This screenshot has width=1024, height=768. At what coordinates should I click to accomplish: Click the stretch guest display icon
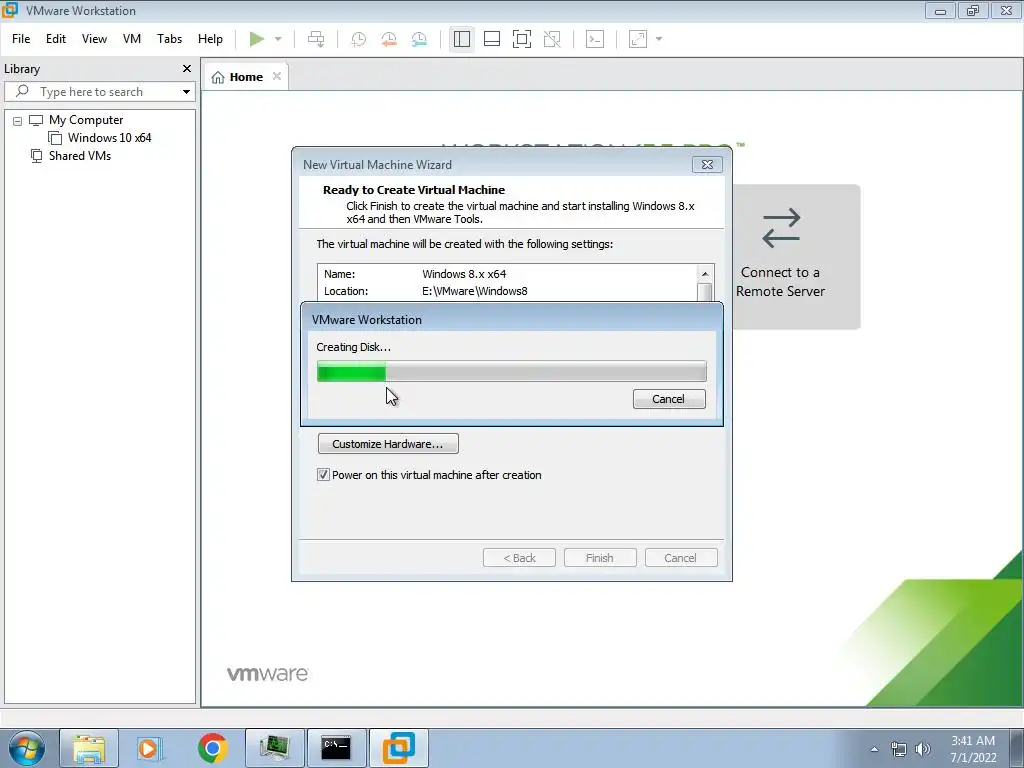(x=638, y=39)
